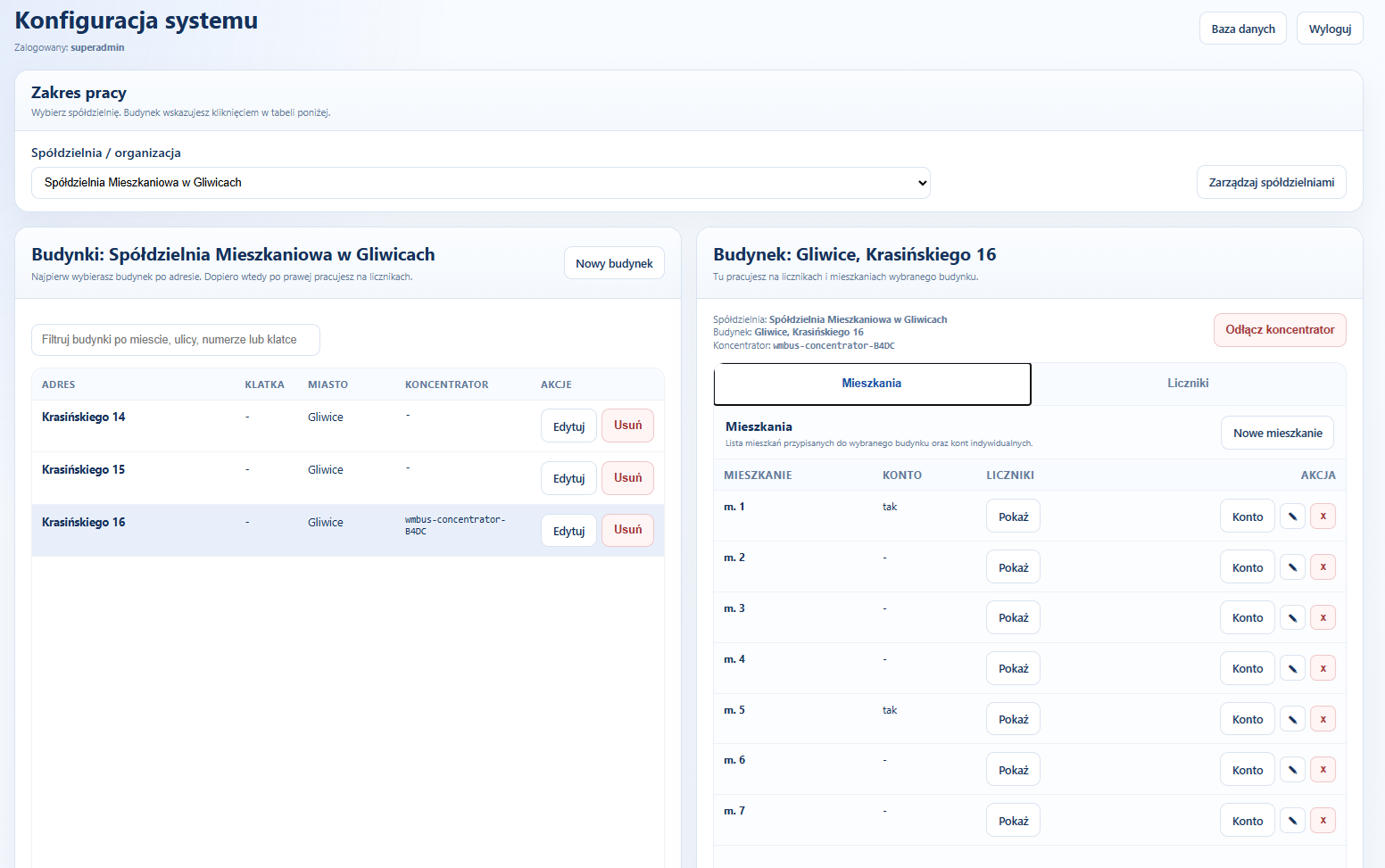Click Nowe mieszkanie
Image resolution: width=1385 pixels, height=868 pixels.
coord(1278,433)
